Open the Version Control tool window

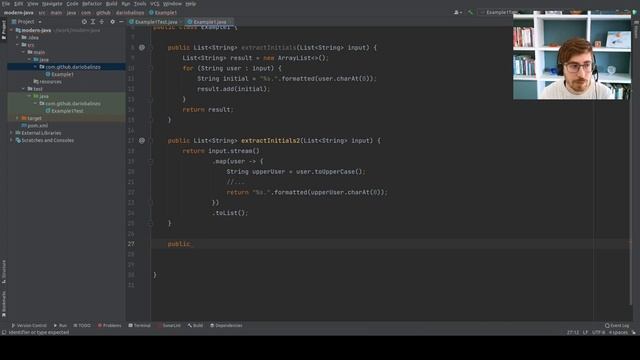click(x=29, y=325)
